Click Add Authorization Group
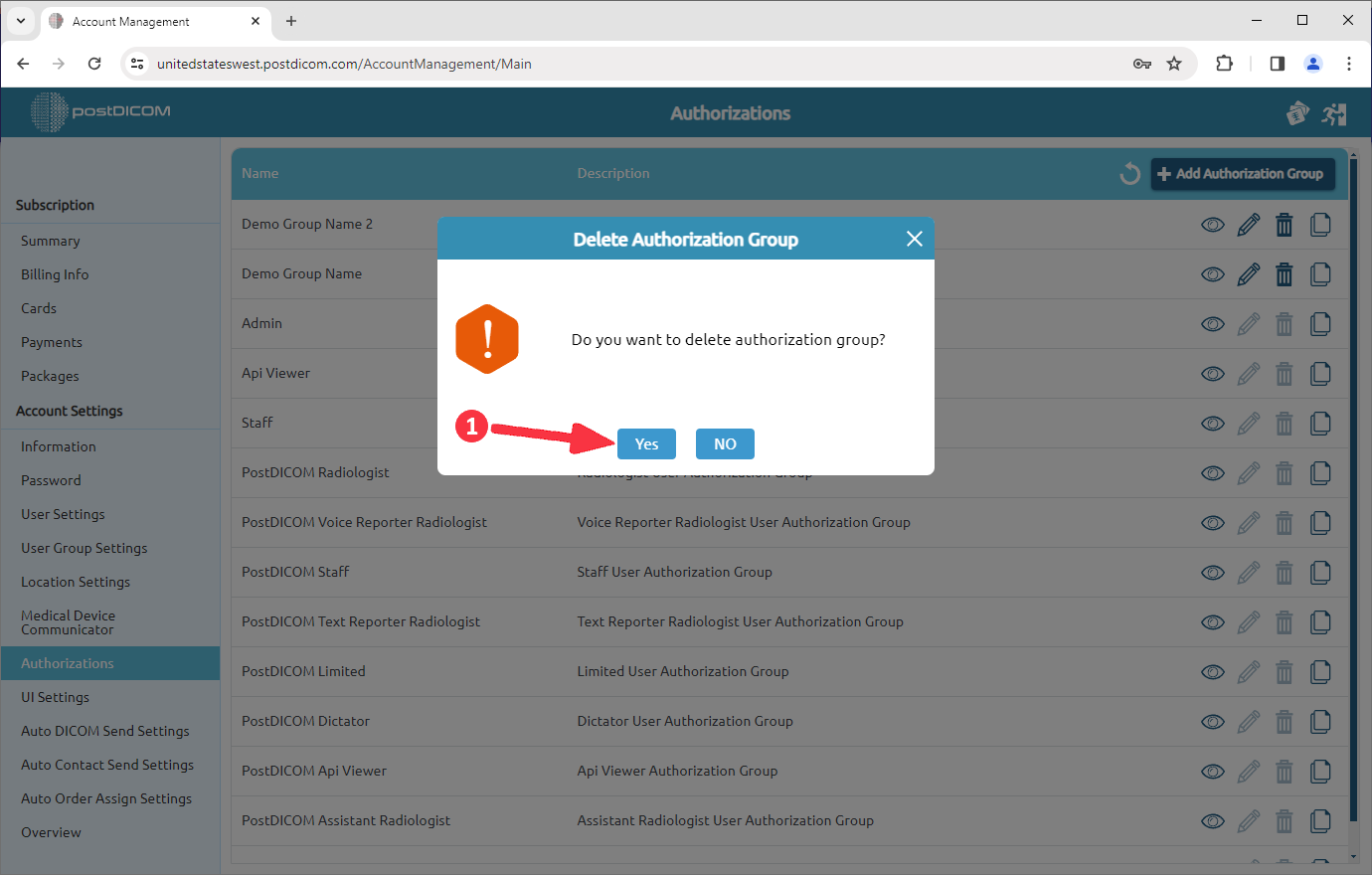This screenshot has height=875, width=1372. tap(1242, 173)
